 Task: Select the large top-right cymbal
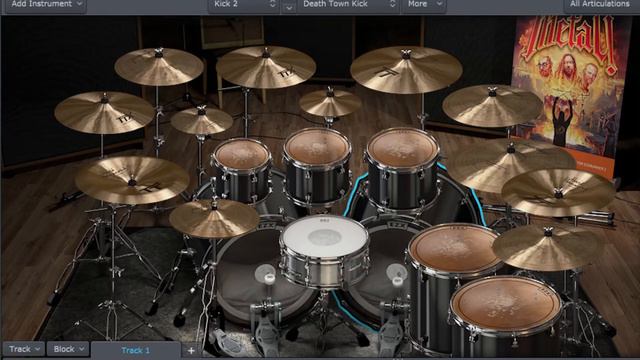[x=406, y=69]
